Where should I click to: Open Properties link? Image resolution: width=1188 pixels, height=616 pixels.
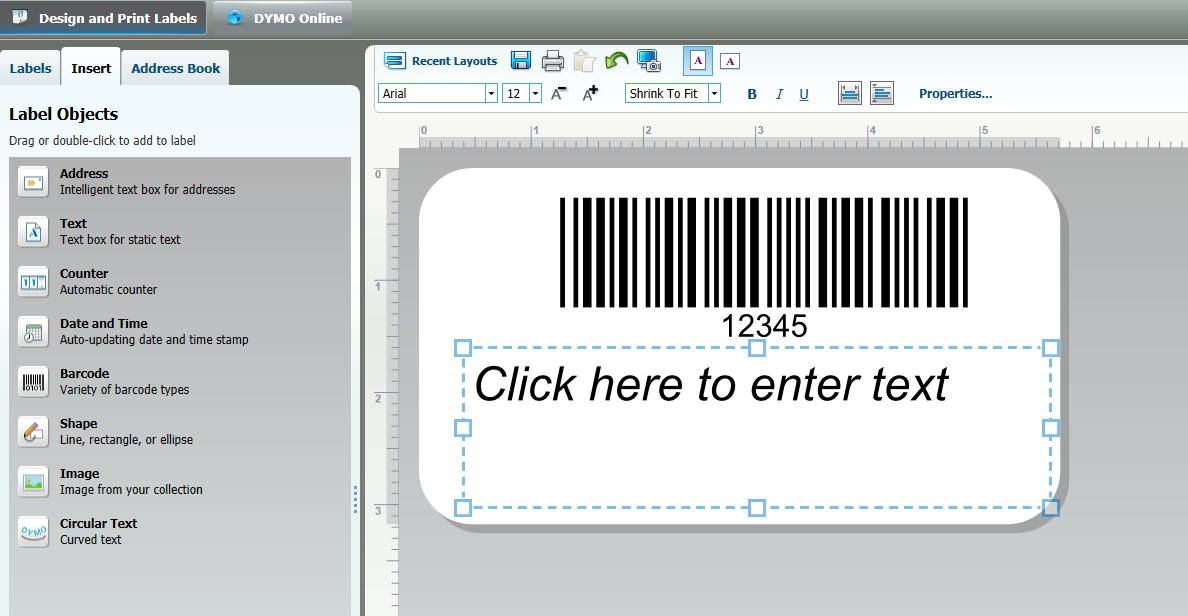click(955, 93)
